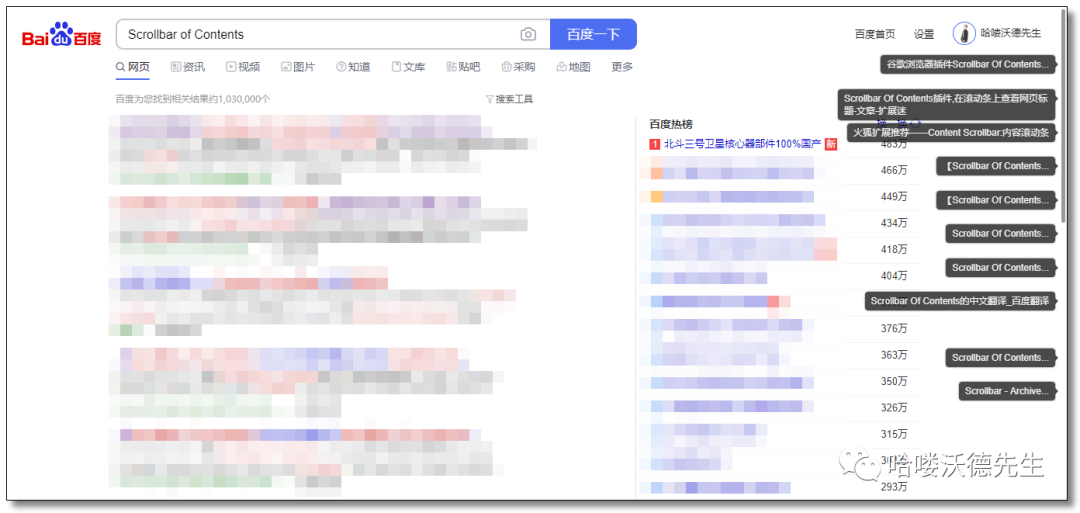Jump to marker 谷歌浏览器插件Scrollbar Of Contents
The image size is (1080, 513).
point(968,64)
